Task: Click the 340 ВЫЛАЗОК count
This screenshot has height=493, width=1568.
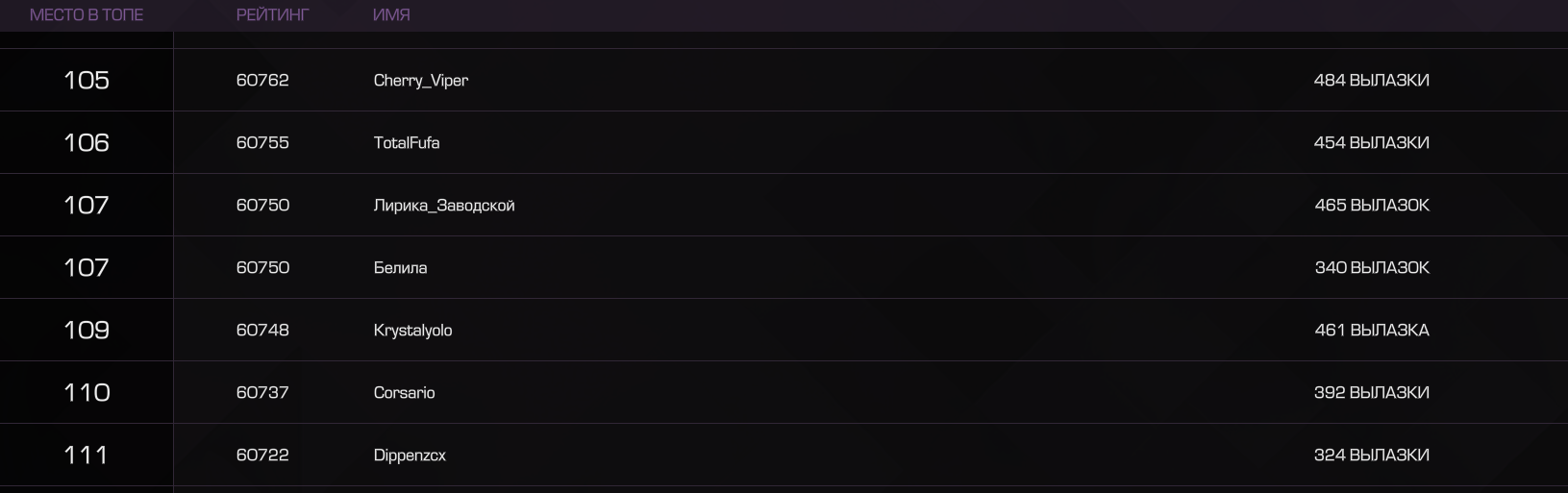Action: 1372,268
